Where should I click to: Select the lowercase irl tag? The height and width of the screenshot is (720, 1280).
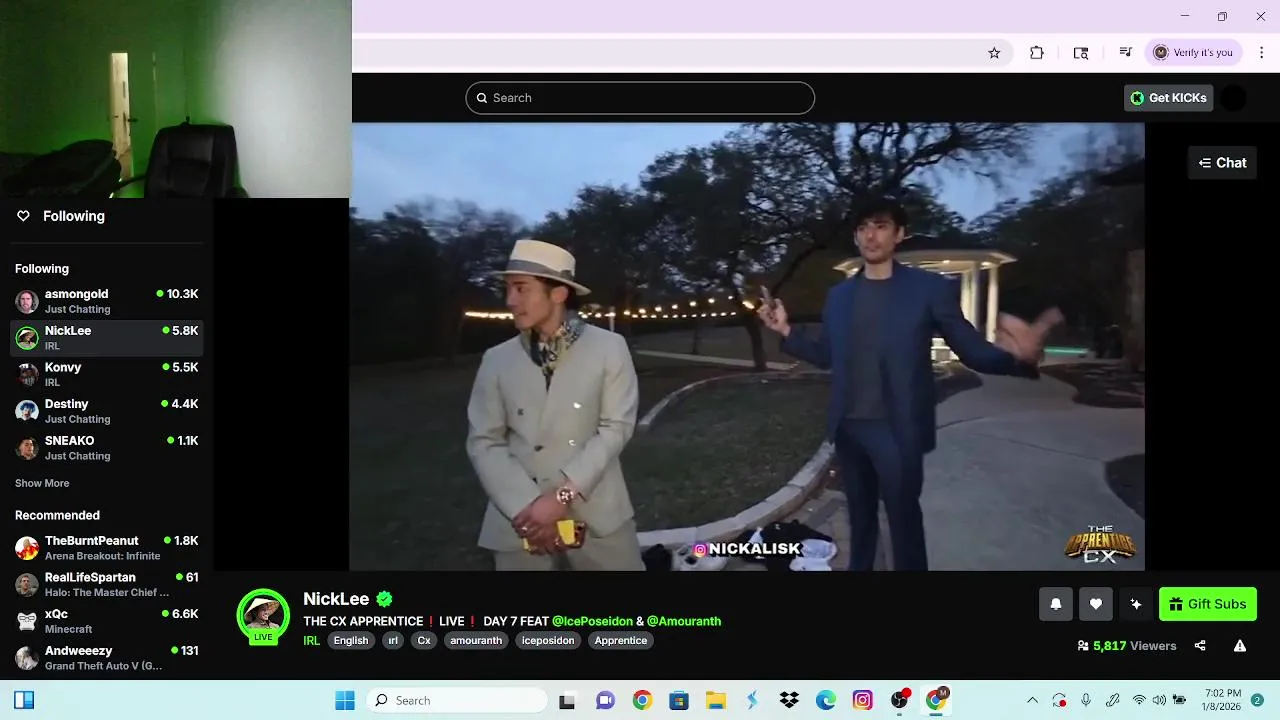[393, 641]
